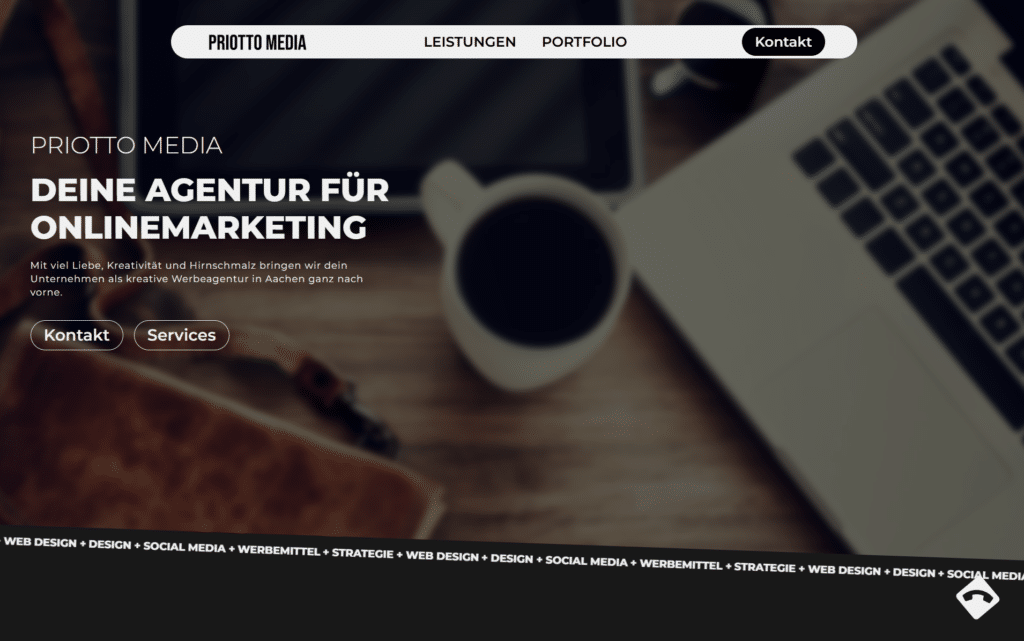Click the cut-off Social Media text at ticker end
Viewport: 1024px width, 641px height.
tap(985, 574)
